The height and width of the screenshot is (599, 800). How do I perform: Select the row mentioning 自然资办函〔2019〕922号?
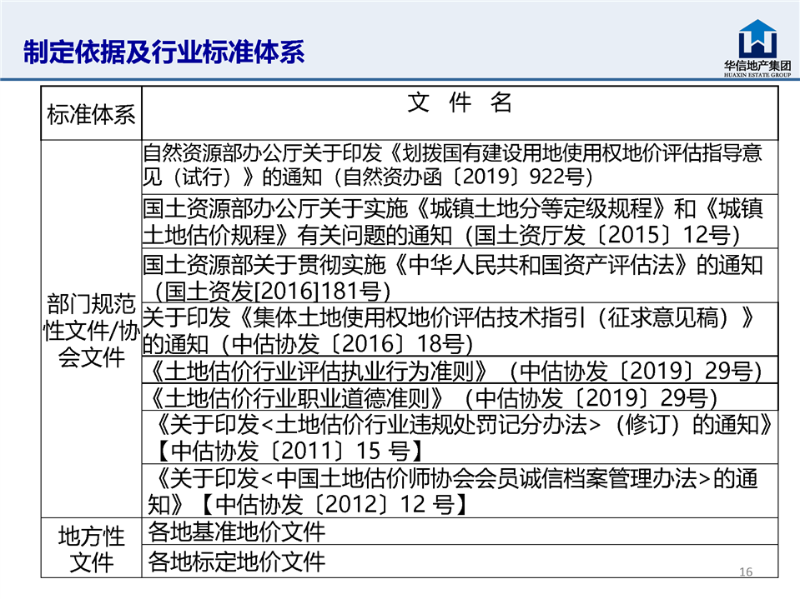pos(460,167)
